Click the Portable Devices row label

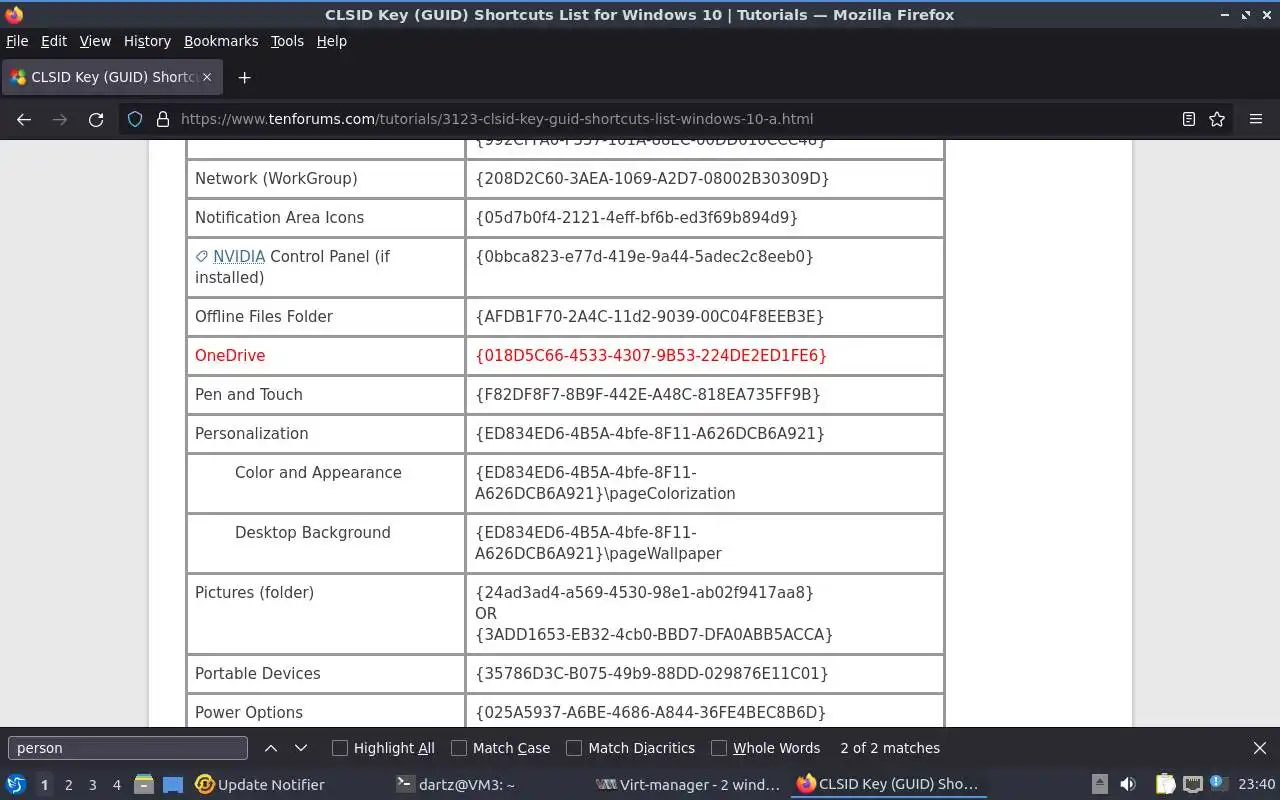[258, 674]
